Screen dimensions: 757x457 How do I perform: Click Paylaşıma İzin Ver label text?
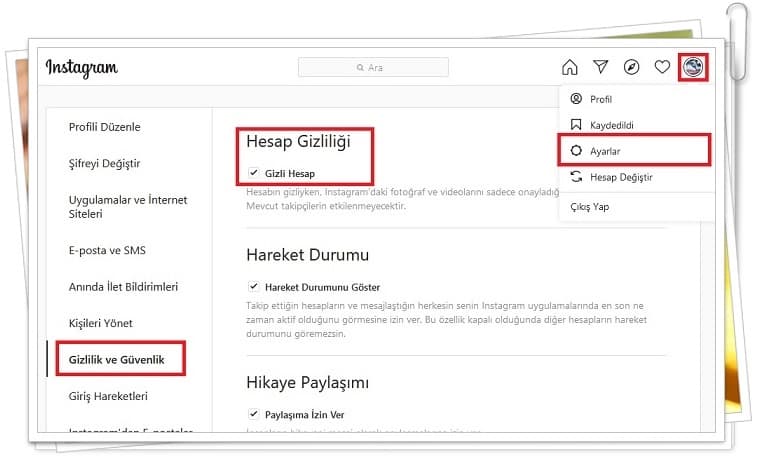click(x=305, y=415)
